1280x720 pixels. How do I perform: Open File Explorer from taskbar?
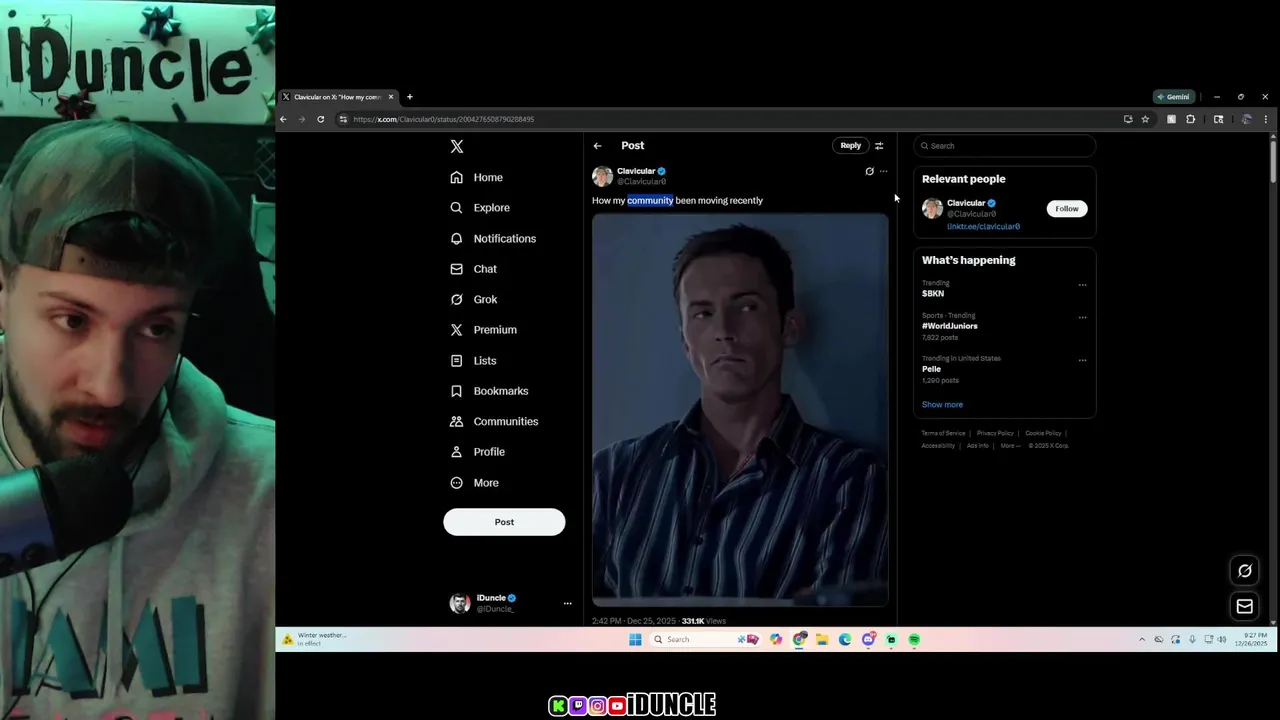click(822, 640)
